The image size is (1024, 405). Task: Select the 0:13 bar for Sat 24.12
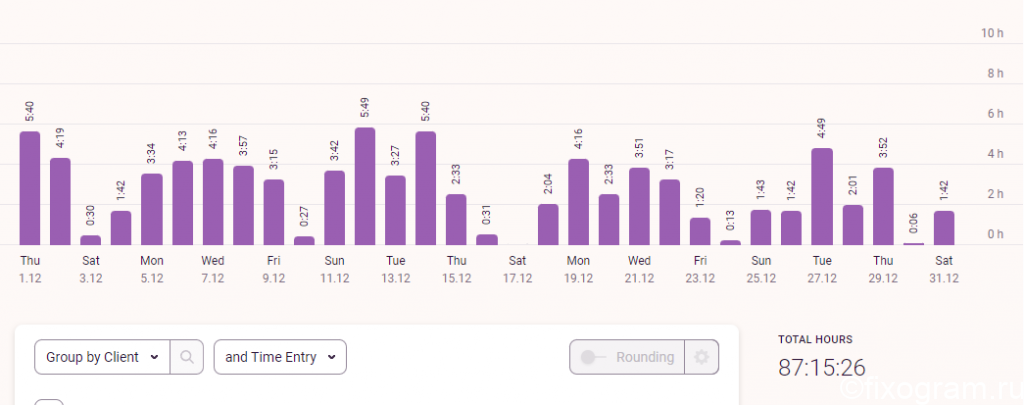click(x=731, y=242)
